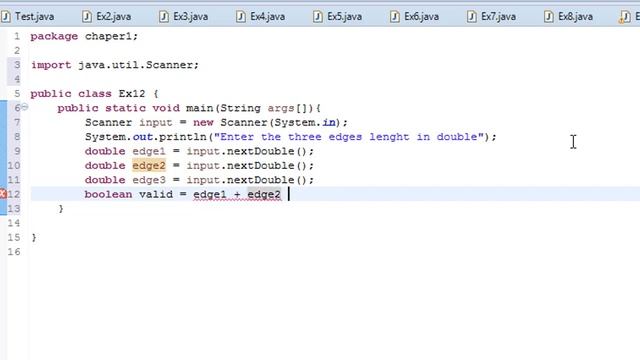The height and width of the screenshot is (360, 640).
Task: Click 'chaper1' package name on line 1
Action: coord(108,36)
